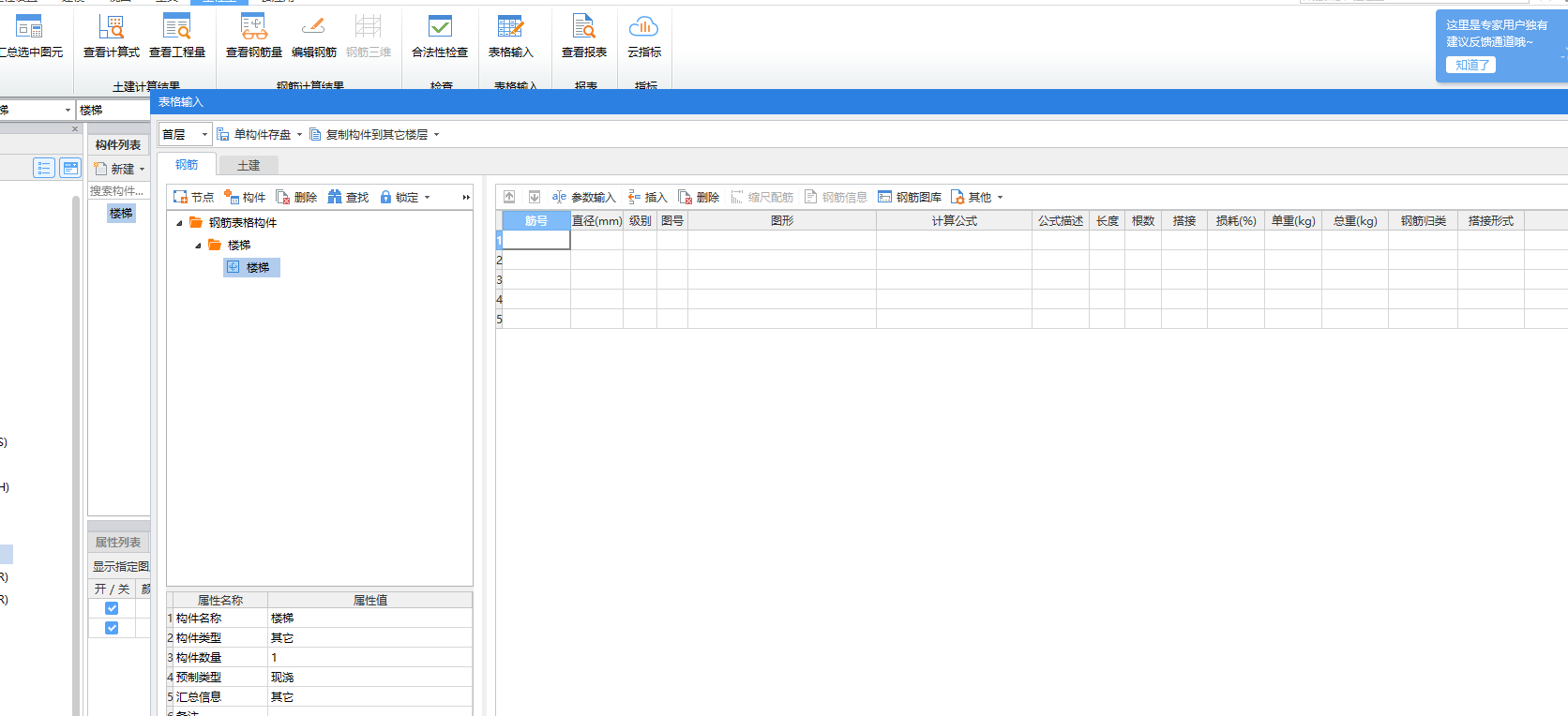Click 插入 in rebar toolbar
This screenshot has height=716, width=1568.
tap(647, 197)
